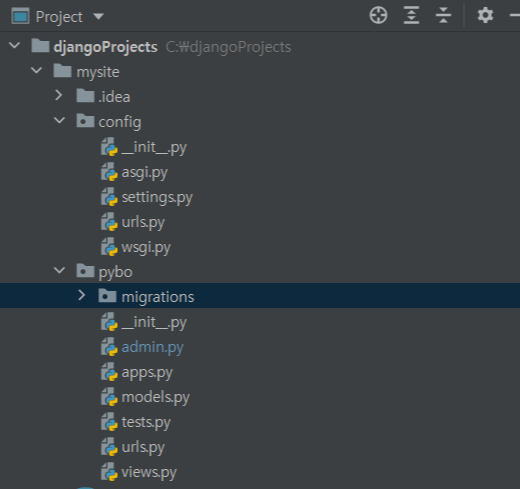Expand the .idea folder chevron
The image size is (520, 489).
tap(59, 95)
